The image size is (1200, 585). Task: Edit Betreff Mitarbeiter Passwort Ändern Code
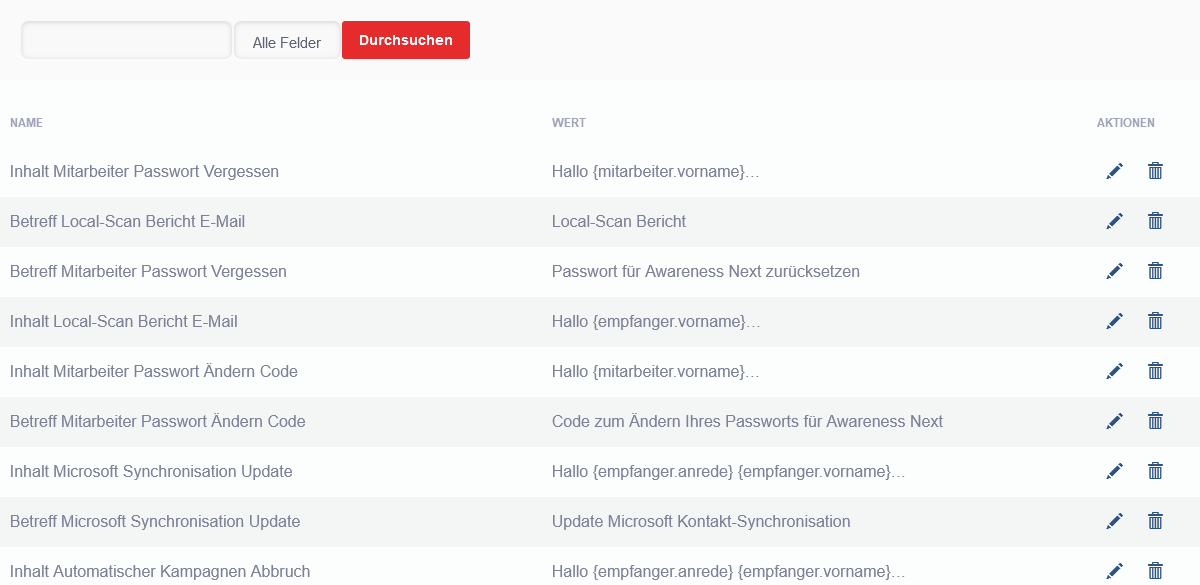[1115, 421]
